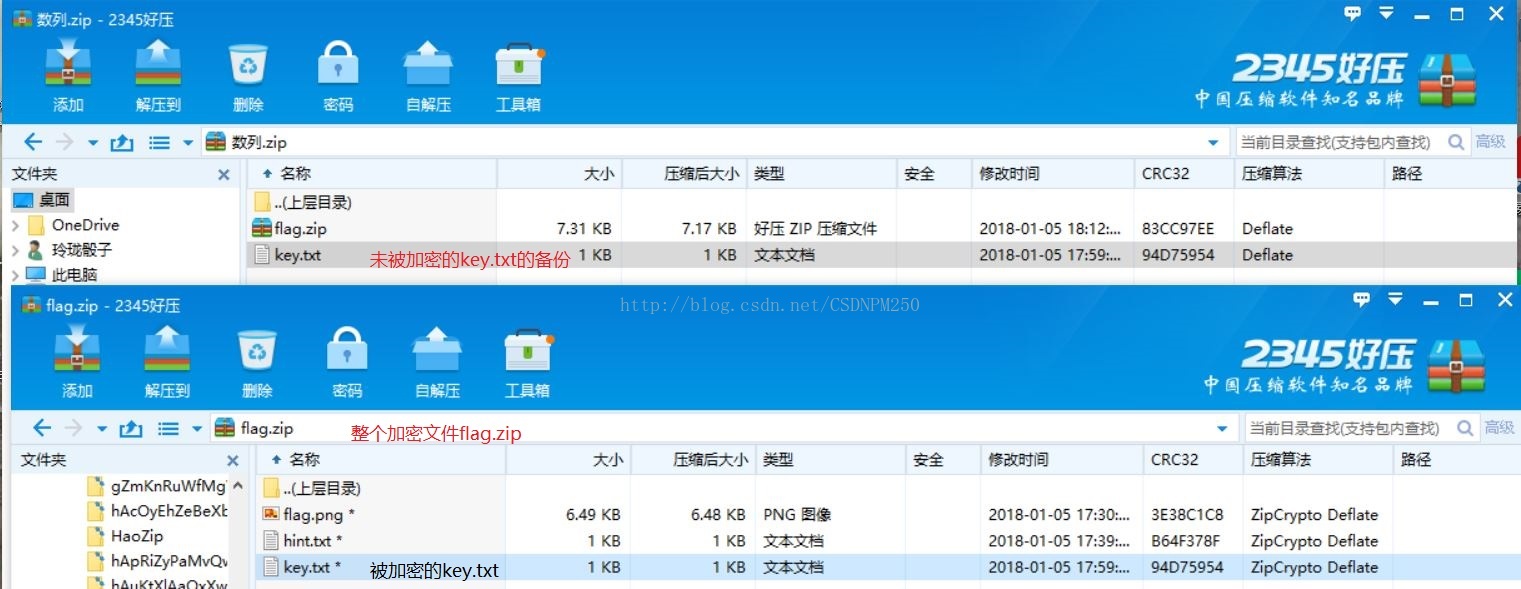Viewport: 1521px width, 589px height.
Task: Select flag.png * row in flag.zip window
Action: point(887,514)
